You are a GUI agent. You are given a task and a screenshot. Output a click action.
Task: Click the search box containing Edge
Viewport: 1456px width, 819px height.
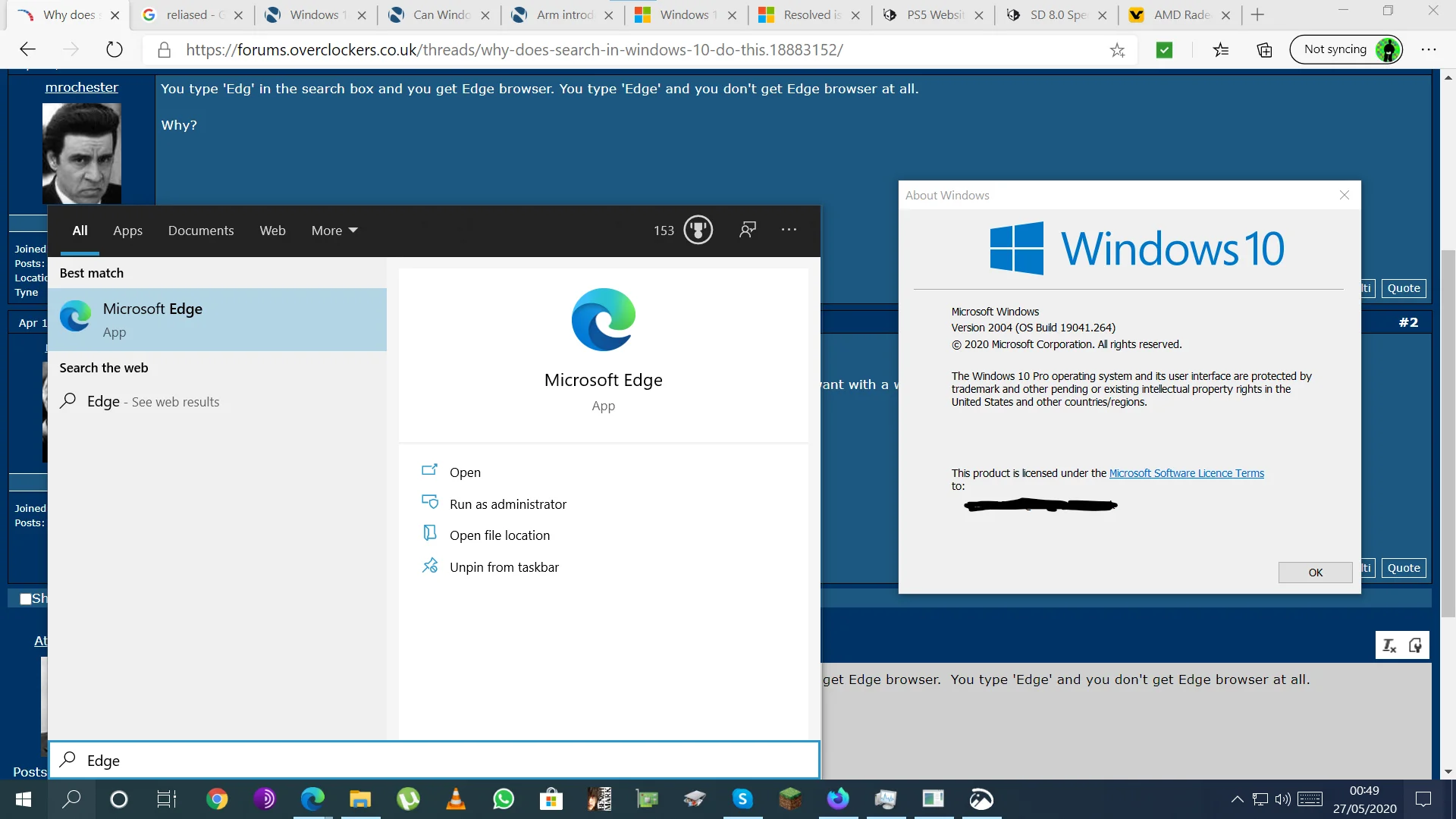[x=435, y=761]
